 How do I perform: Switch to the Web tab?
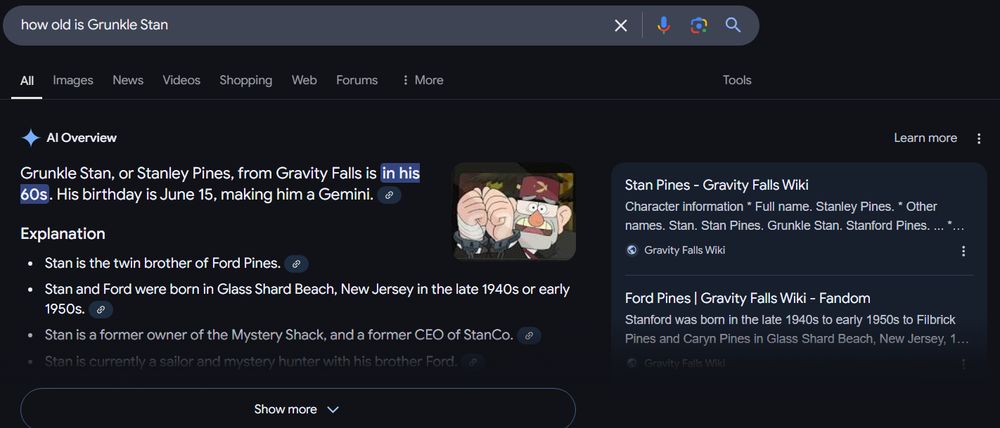(x=304, y=80)
